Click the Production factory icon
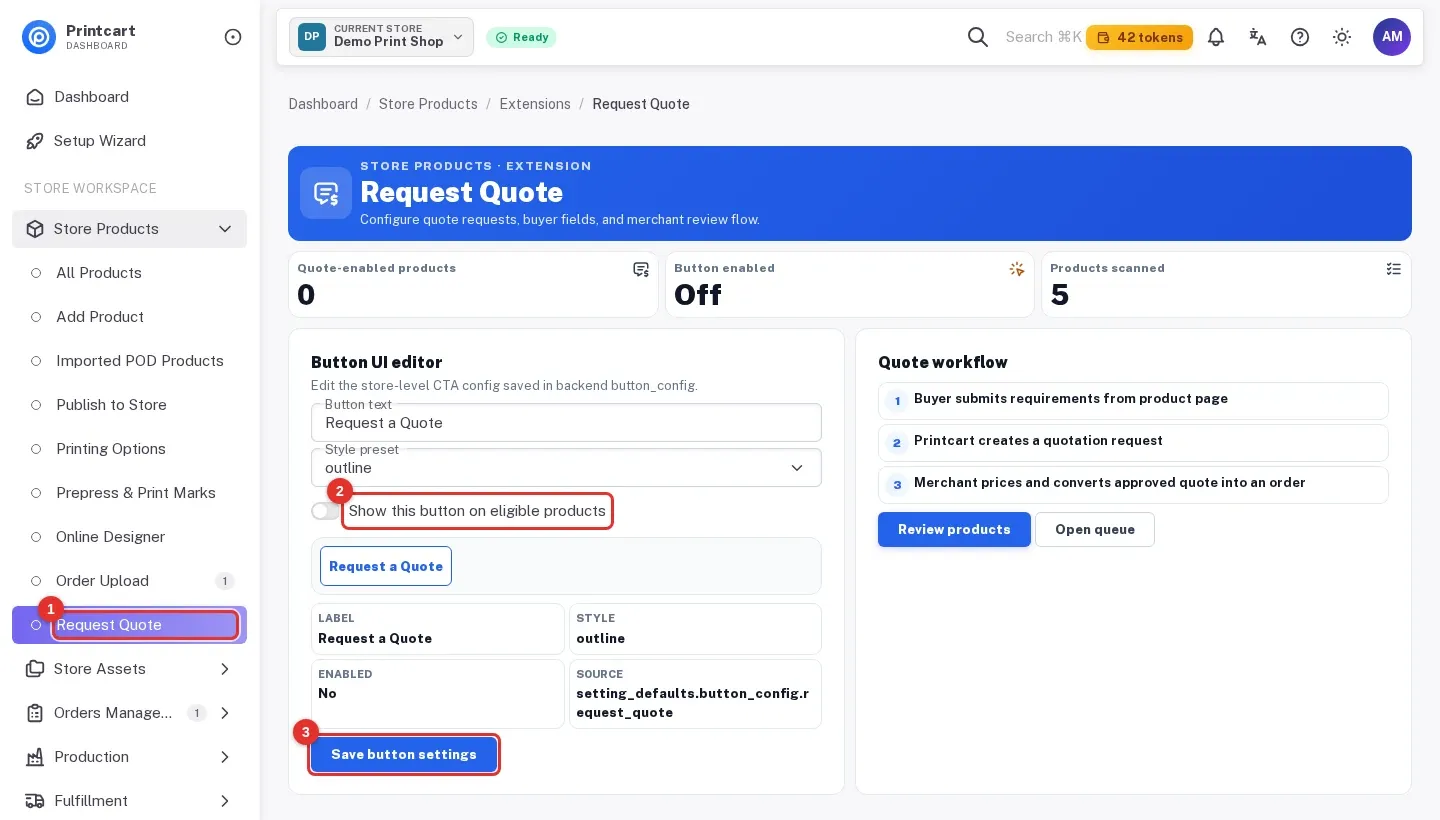Screen dimensions: 1440x820 coord(35,757)
